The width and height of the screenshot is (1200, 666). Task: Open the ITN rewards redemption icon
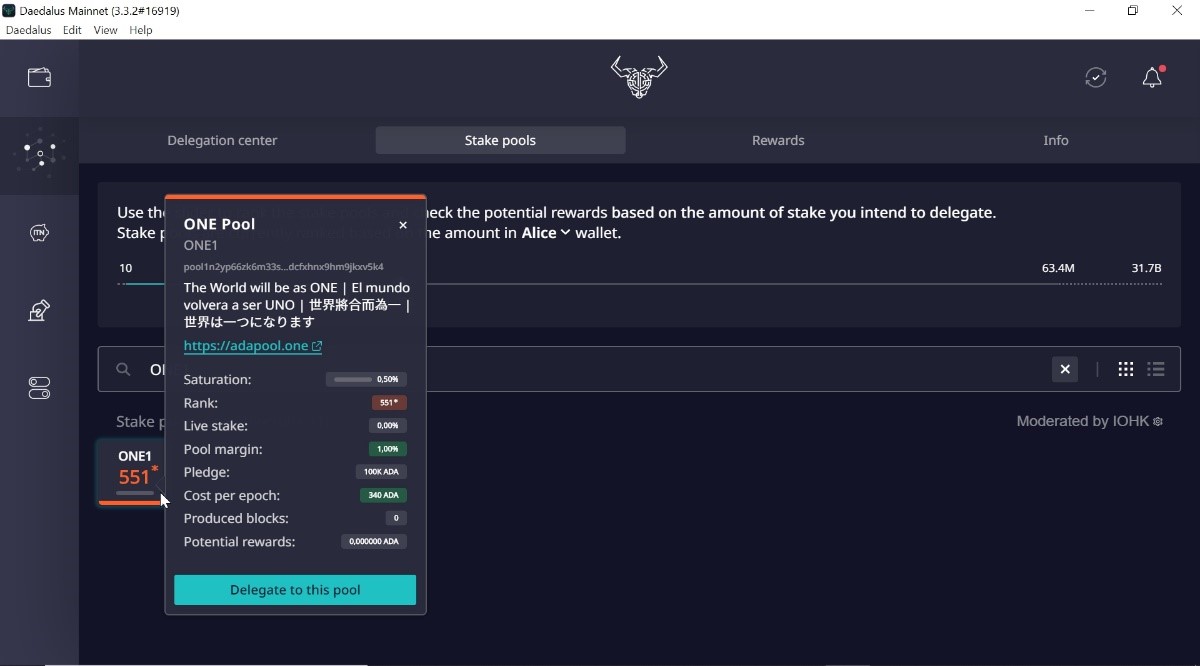click(x=39, y=233)
